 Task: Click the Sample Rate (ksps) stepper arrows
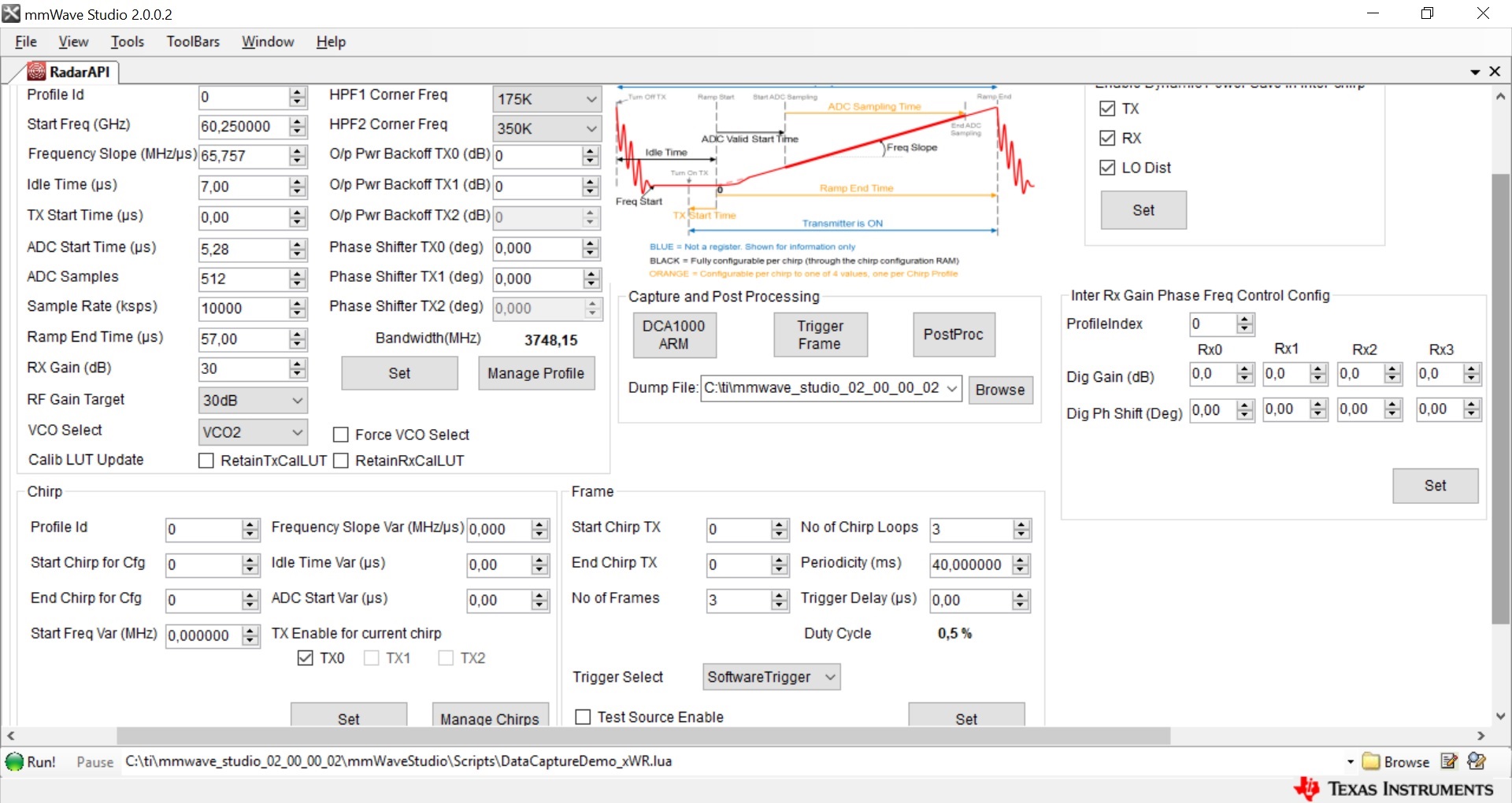[297, 309]
